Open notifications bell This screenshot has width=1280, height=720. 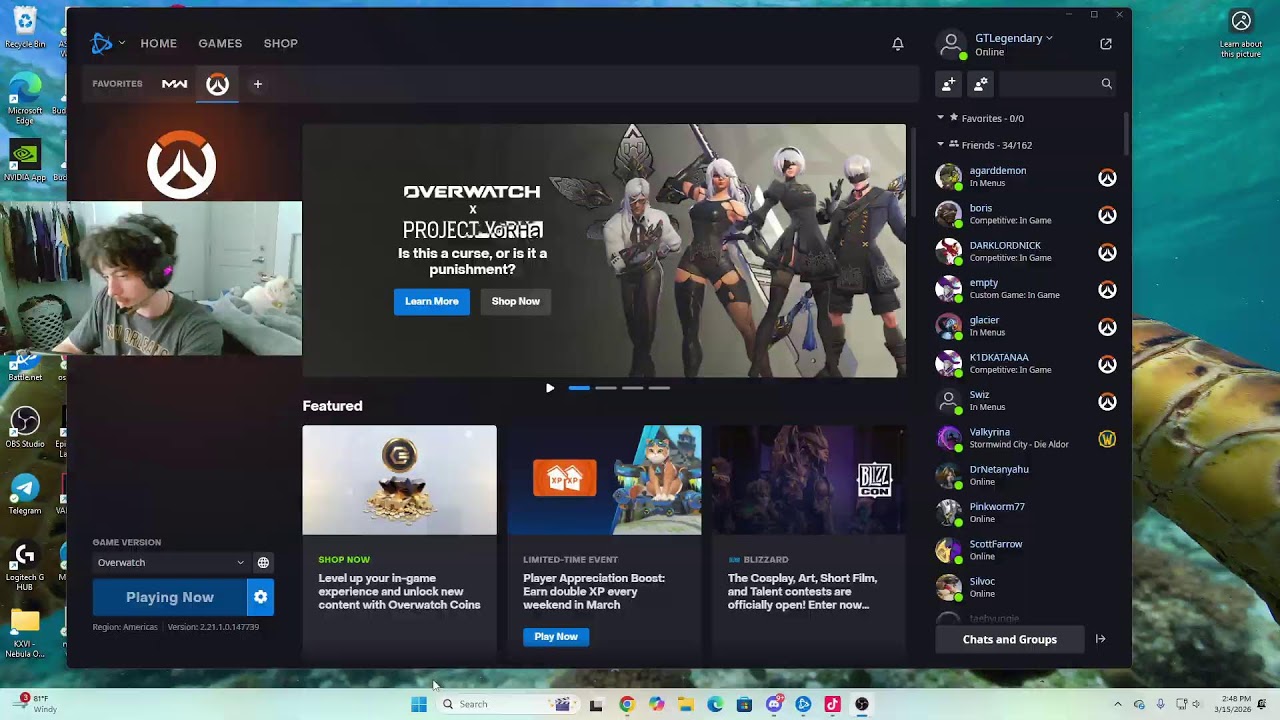tap(898, 44)
